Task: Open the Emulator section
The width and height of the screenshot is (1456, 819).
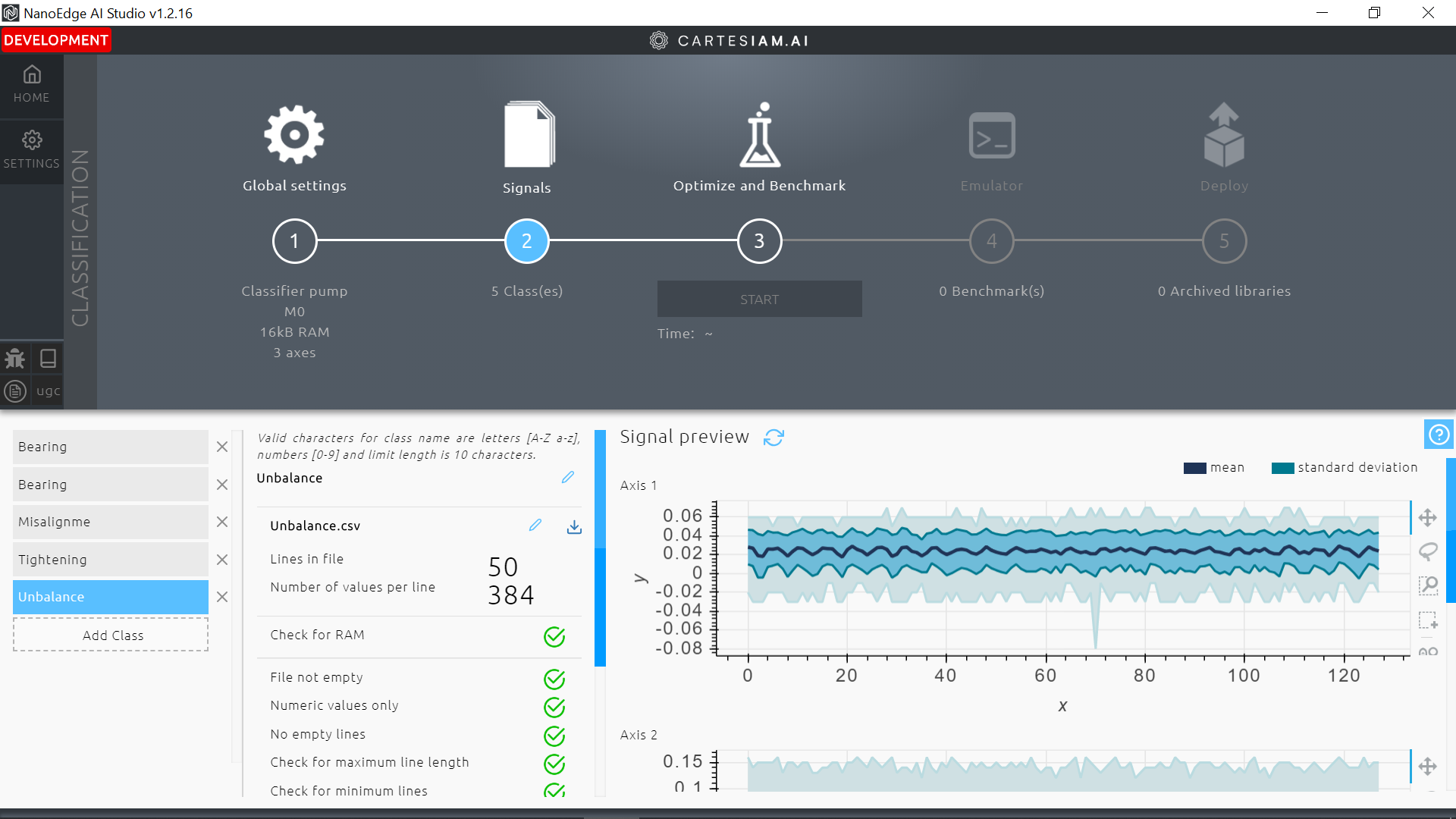Action: coord(991,135)
